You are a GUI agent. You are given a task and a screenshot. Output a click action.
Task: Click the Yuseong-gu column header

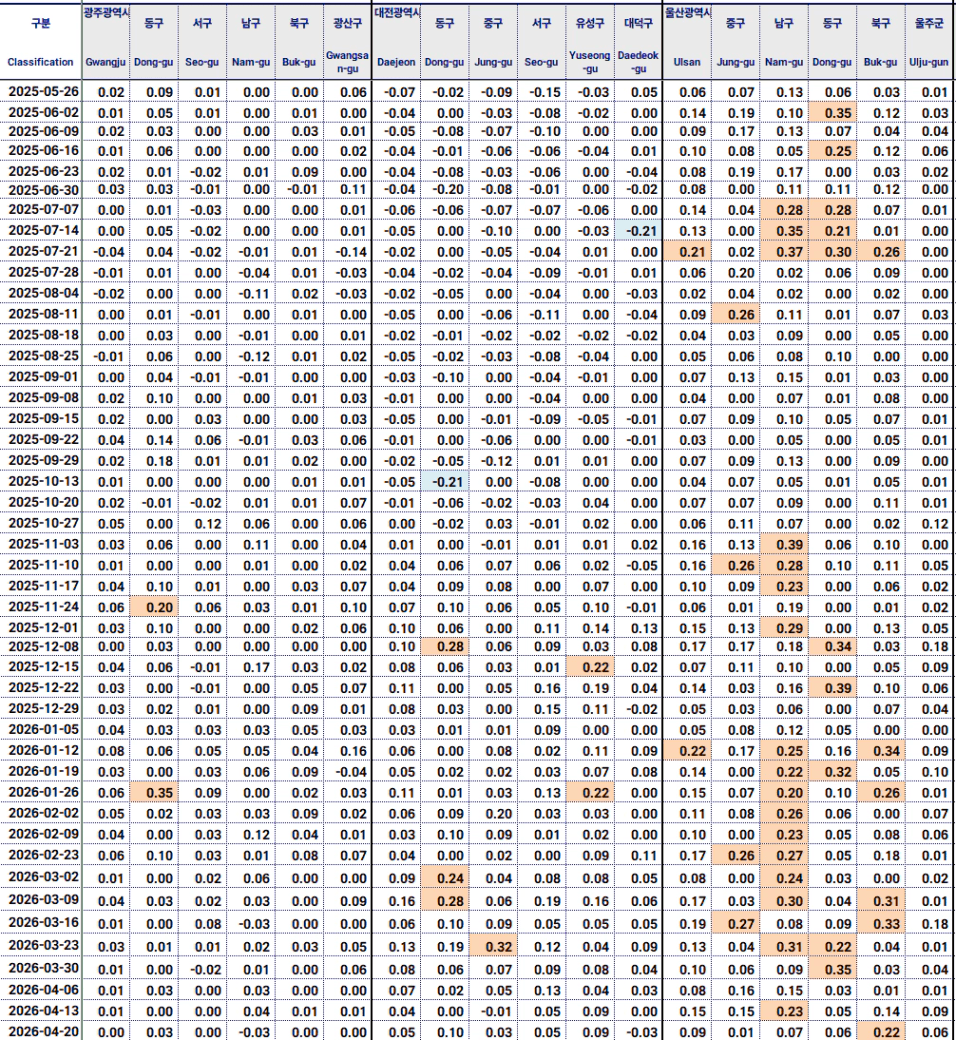click(589, 62)
